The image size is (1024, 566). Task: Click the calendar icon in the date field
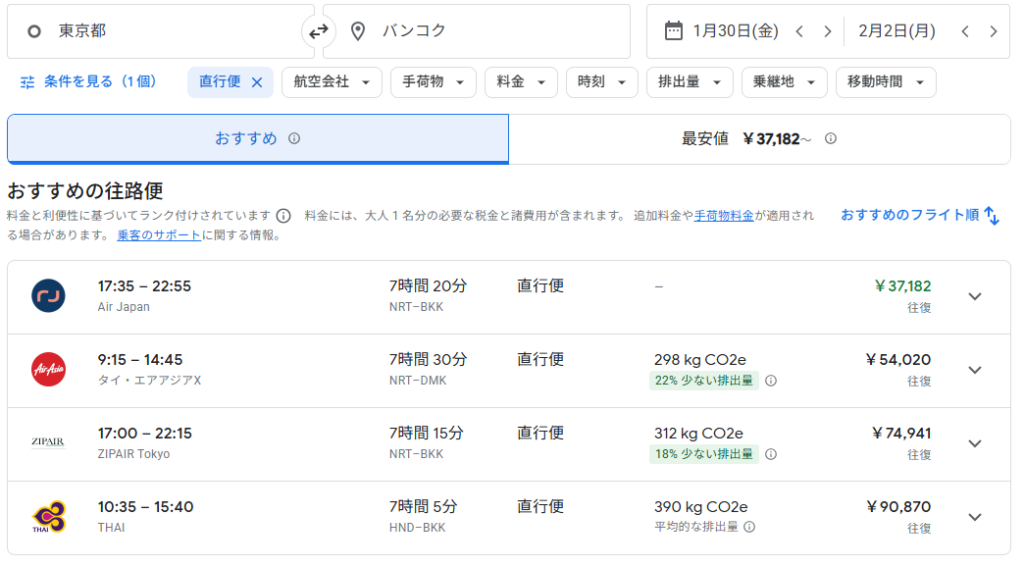coord(673,31)
